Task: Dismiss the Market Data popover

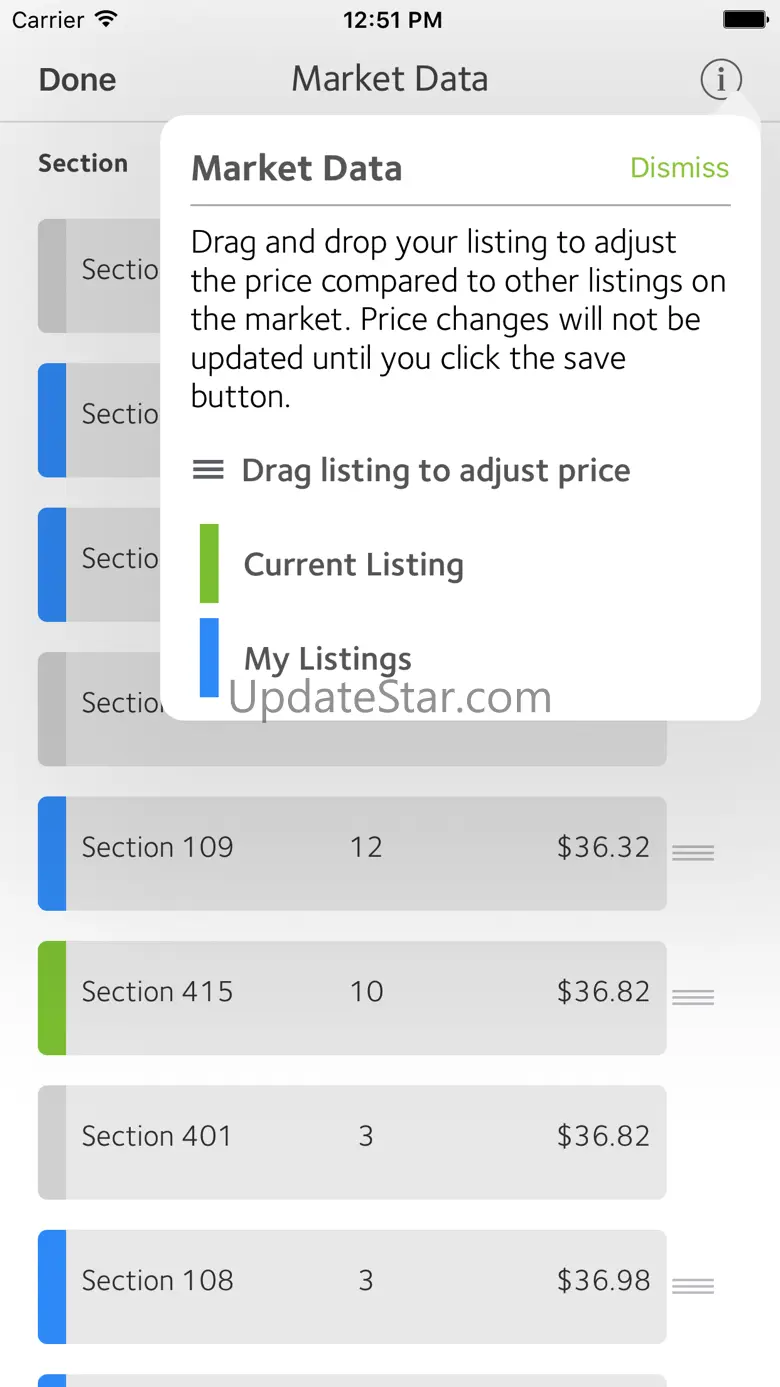Action: pos(679,168)
